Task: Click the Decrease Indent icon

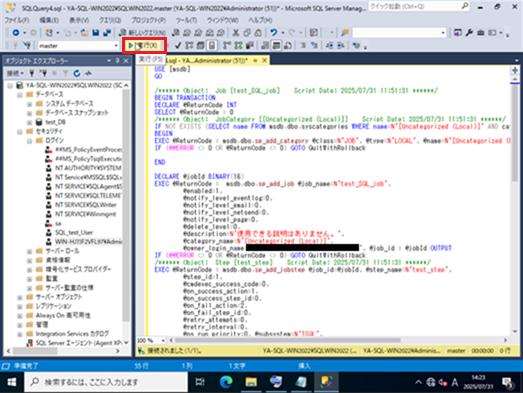Action: 329,45
